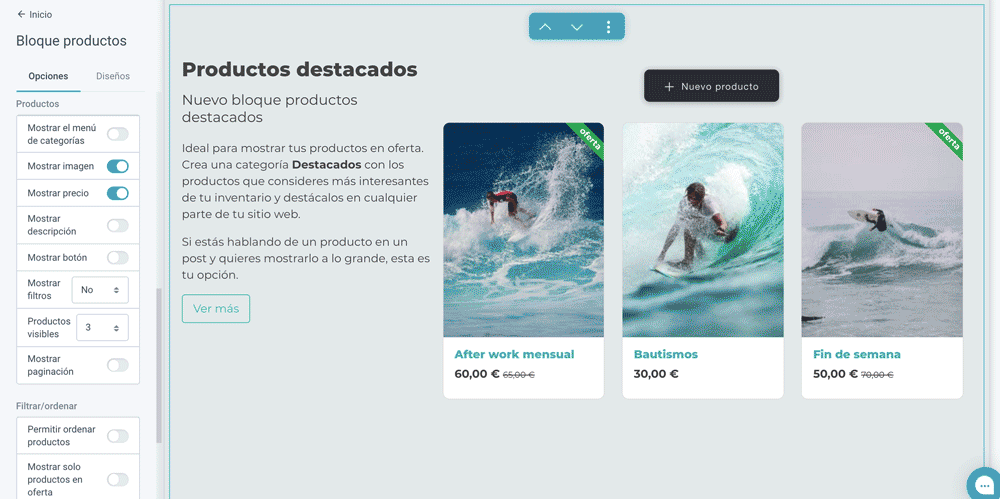
Task: Turn off the Mostrar precio switch
Action: click(x=117, y=193)
